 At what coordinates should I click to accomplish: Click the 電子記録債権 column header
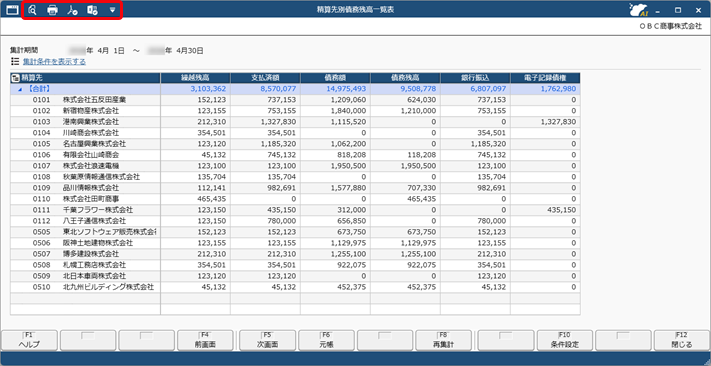[x=545, y=78]
